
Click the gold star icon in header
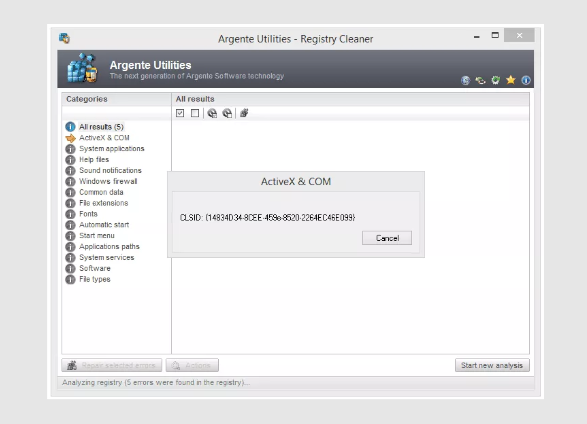point(511,80)
